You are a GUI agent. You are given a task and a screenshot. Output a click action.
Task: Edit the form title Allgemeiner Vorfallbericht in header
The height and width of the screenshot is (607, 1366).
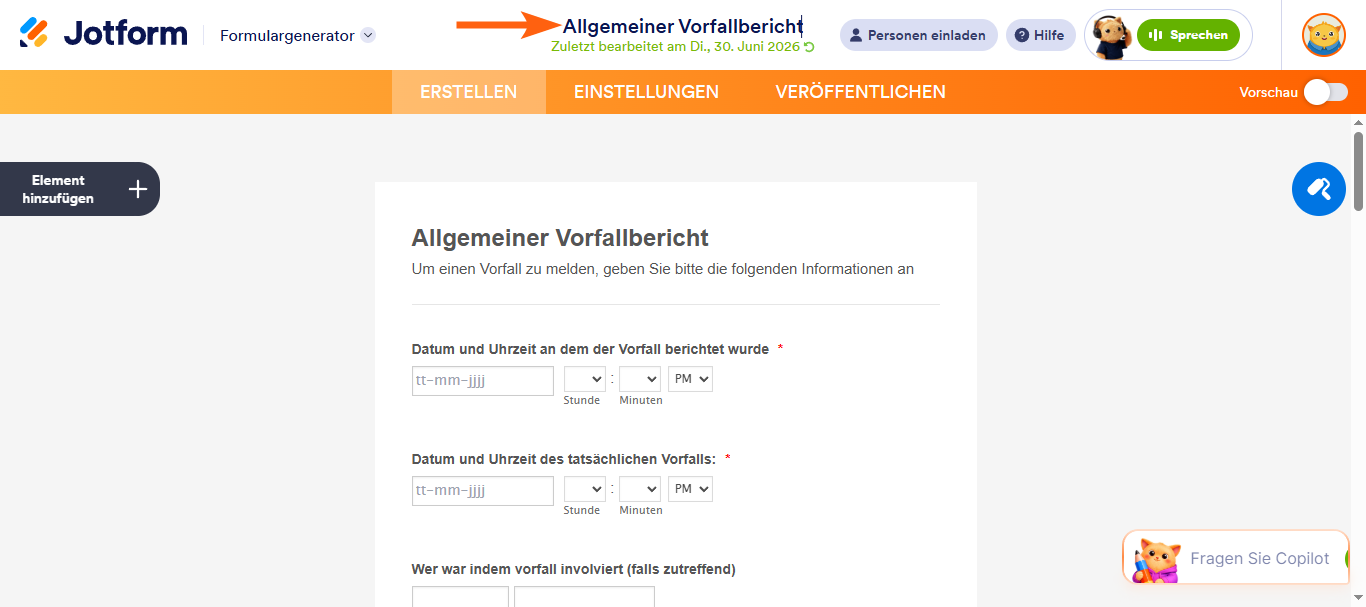click(683, 26)
